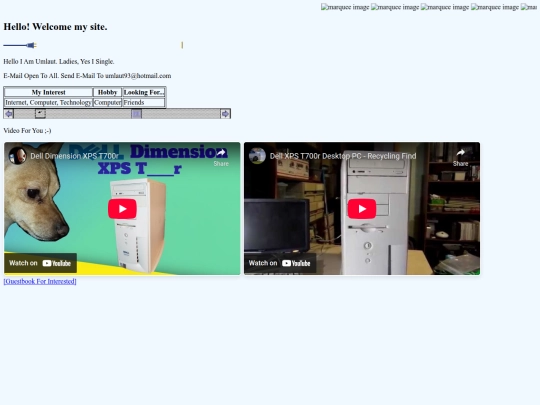Click the Hello! Welcome my site heading

pyautogui.click(x=55, y=27)
